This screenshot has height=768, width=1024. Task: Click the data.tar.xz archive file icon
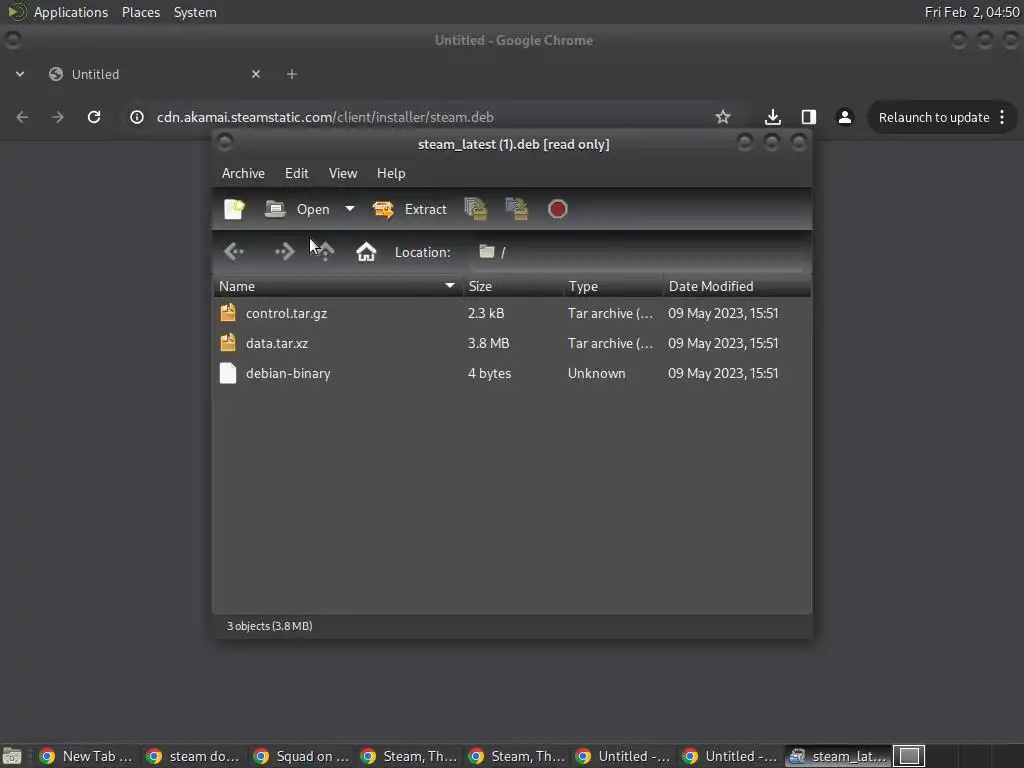point(228,343)
